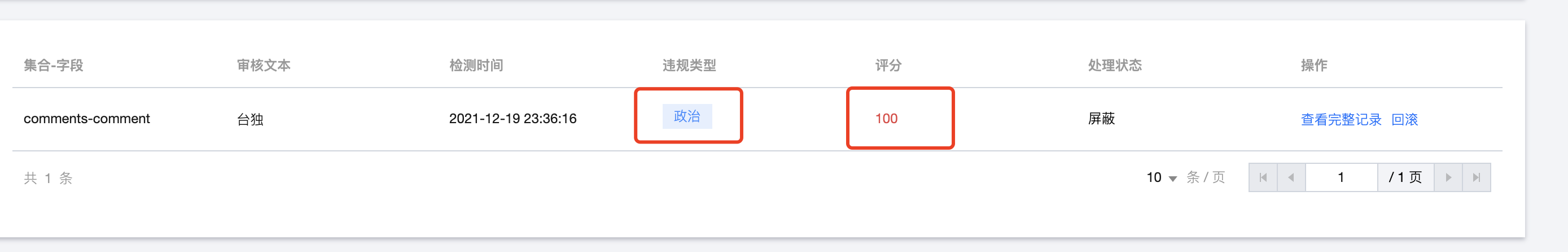This screenshot has height=252, width=1568.
Task: Go to first page using pagination icon
Action: [x=1263, y=178]
